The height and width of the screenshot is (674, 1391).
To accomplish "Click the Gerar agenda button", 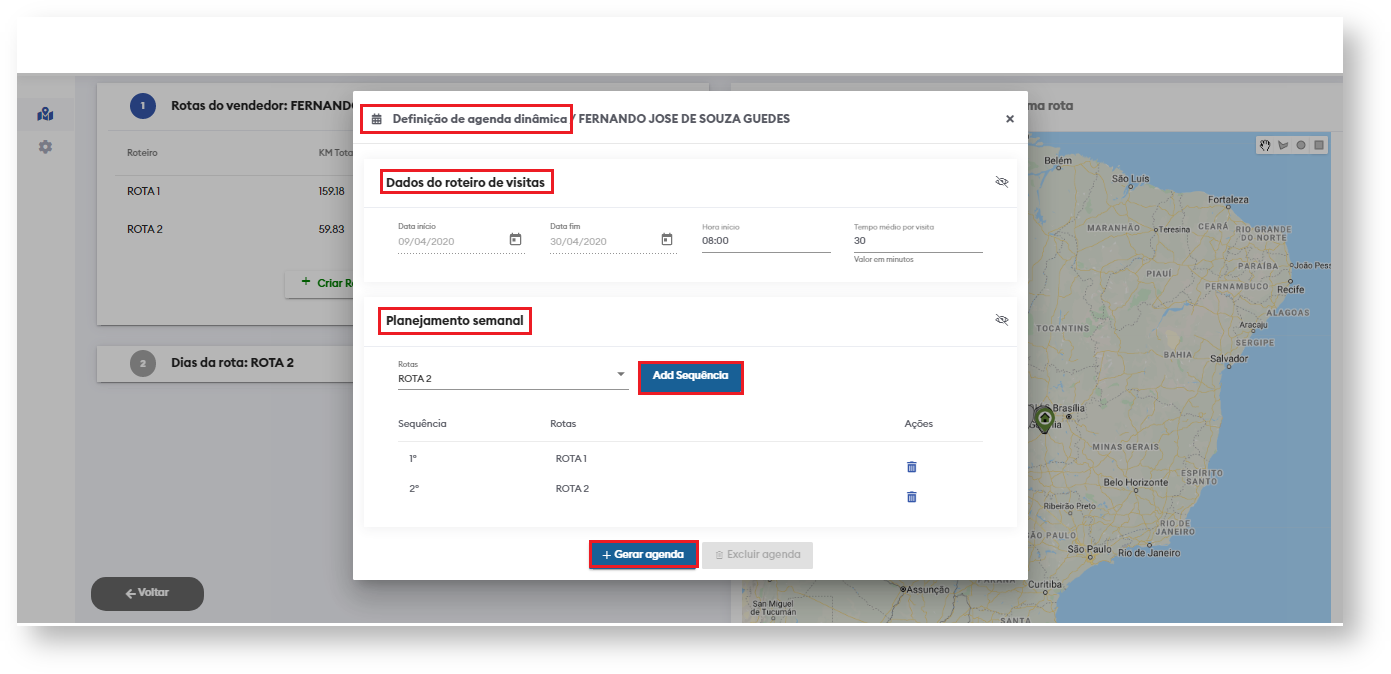I will click(x=643, y=555).
